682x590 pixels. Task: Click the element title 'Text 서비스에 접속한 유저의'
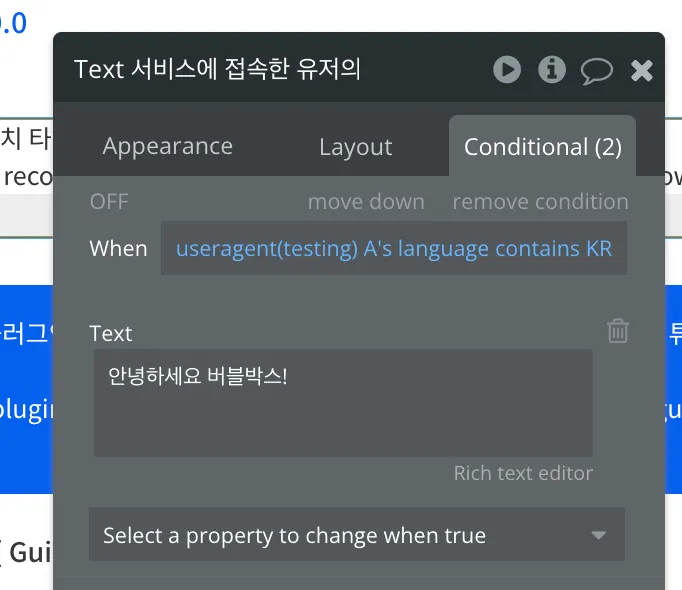(217, 69)
